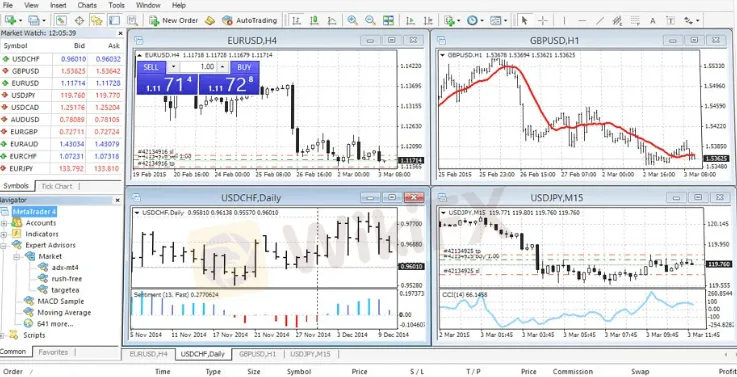Viewport: 737px width, 377px height.
Task: Close the Navigator panel
Action: click(118, 200)
